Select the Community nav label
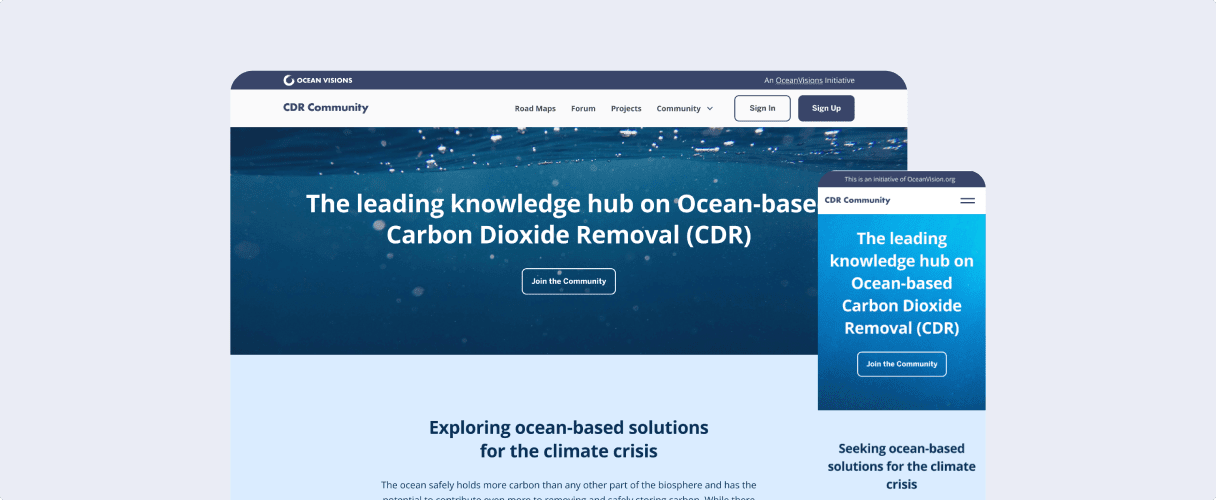Screen dimensions: 1216x500 [x=678, y=109]
